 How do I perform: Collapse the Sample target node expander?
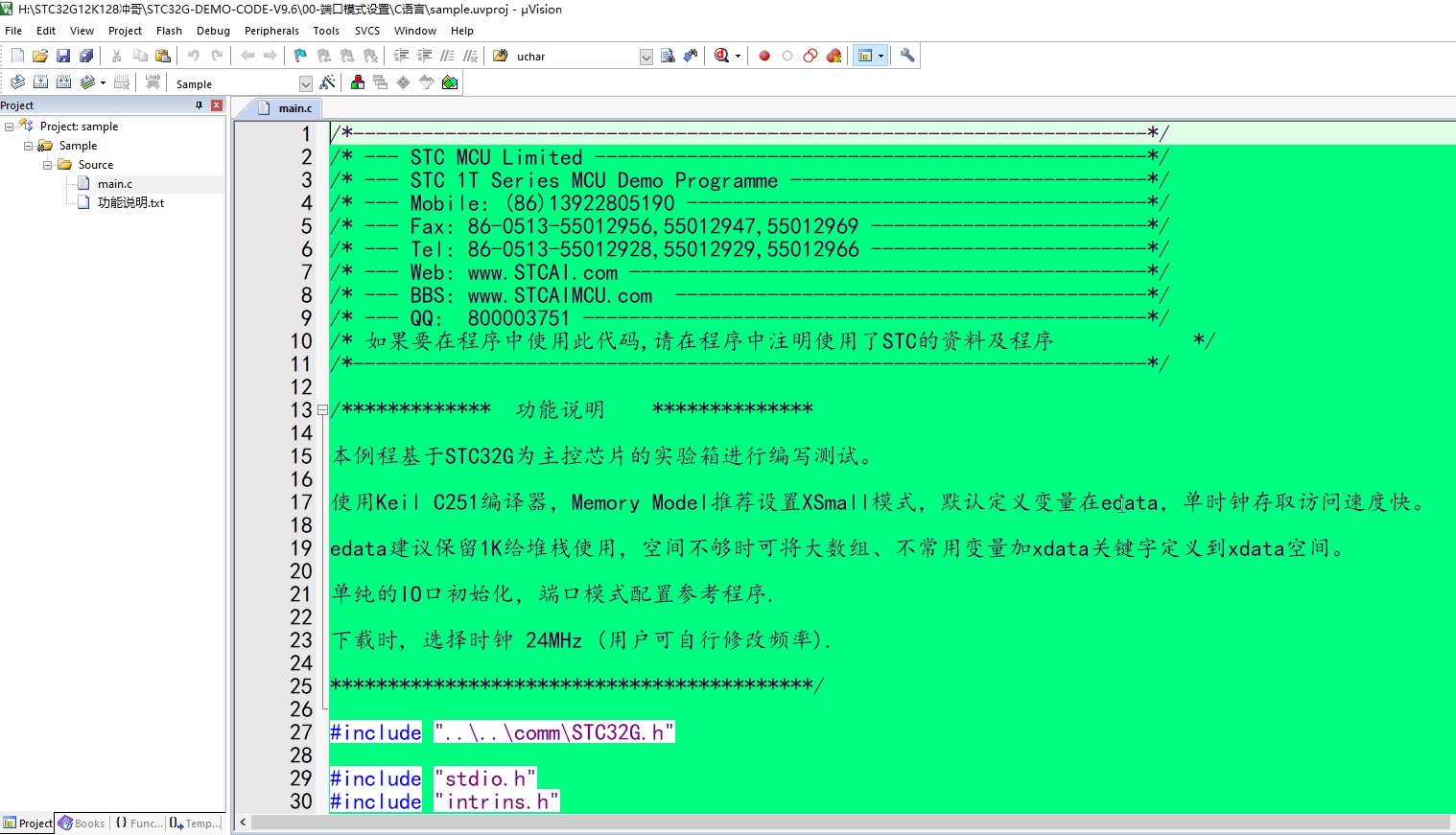click(28, 146)
